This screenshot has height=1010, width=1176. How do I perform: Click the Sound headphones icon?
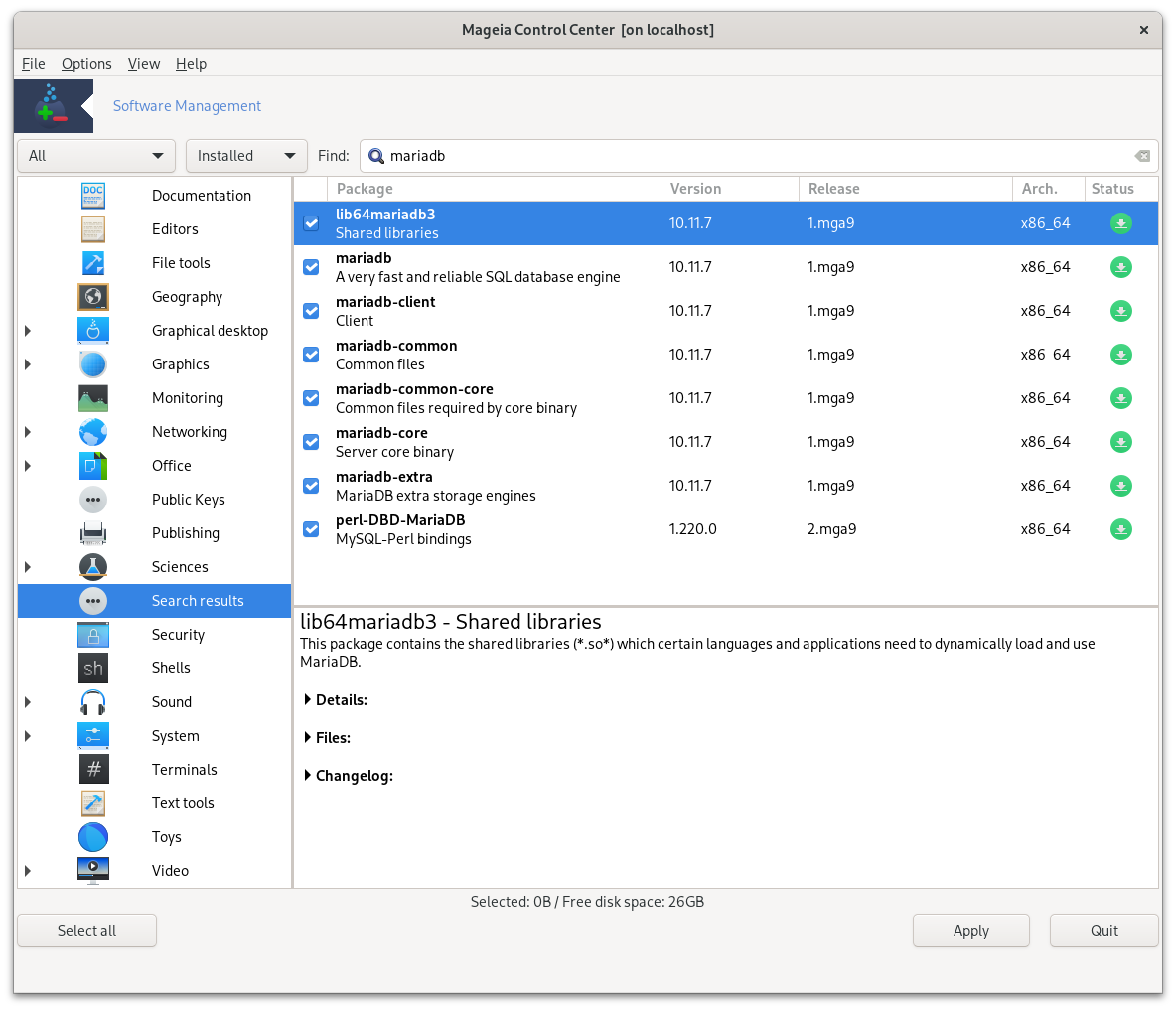point(93,702)
